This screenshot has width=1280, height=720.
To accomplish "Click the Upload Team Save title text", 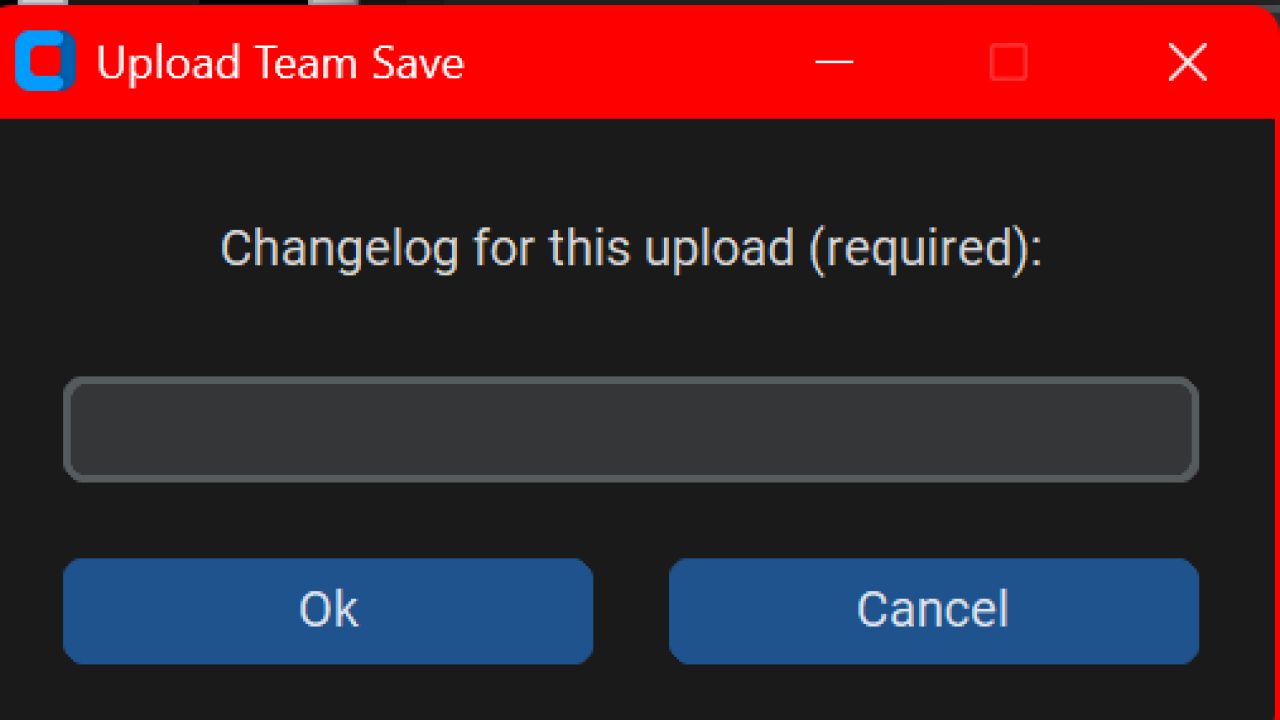I will (280, 62).
